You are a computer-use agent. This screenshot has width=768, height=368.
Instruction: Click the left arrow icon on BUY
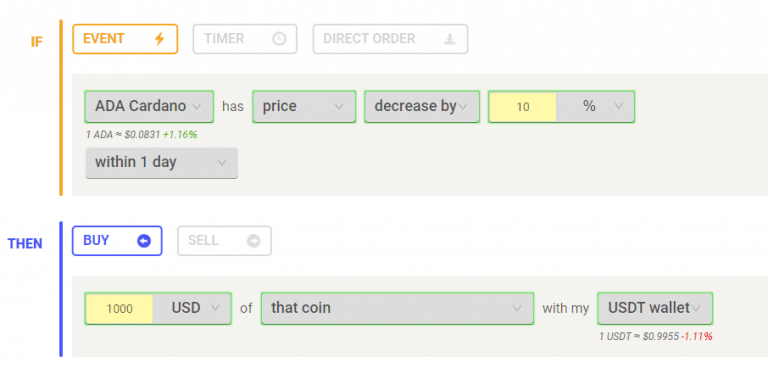(x=144, y=241)
